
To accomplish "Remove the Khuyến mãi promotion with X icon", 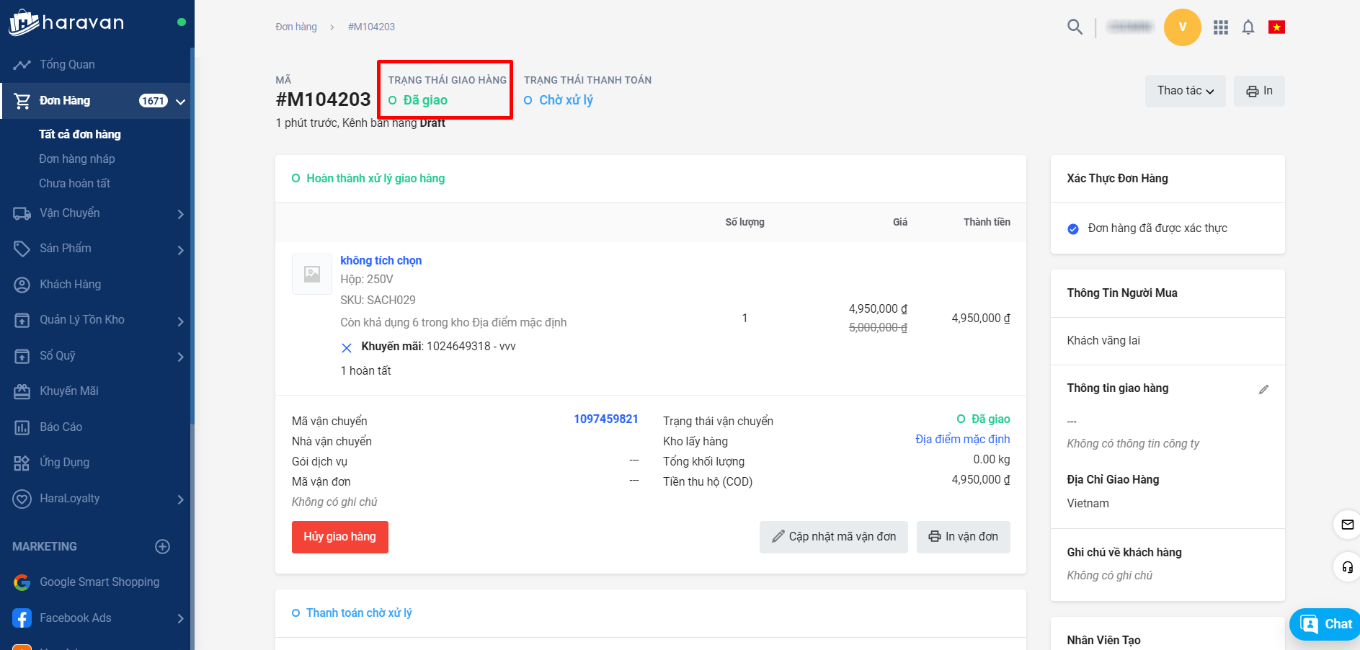I will (x=347, y=347).
